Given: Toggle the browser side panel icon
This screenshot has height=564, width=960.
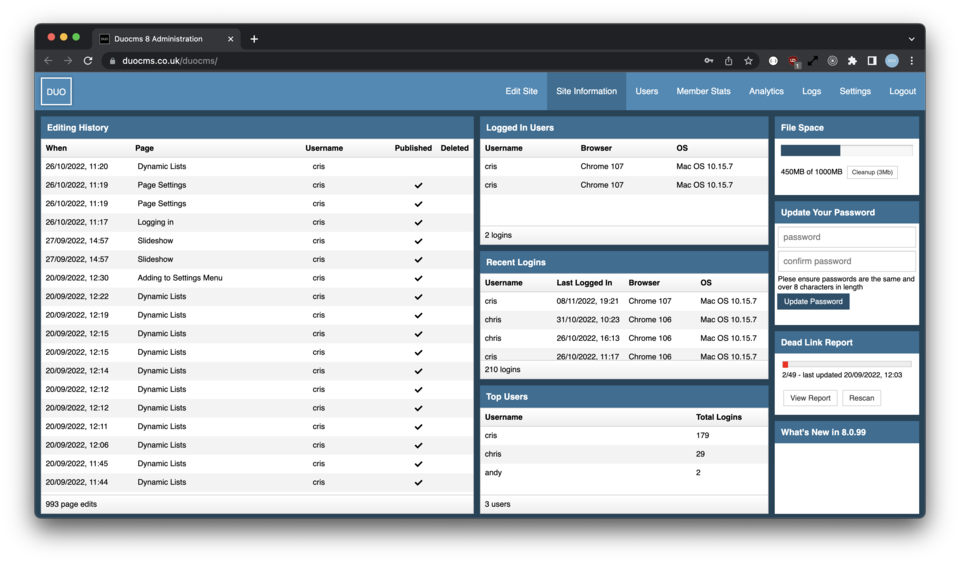Looking at the screenshot, I should pos(872,61).
